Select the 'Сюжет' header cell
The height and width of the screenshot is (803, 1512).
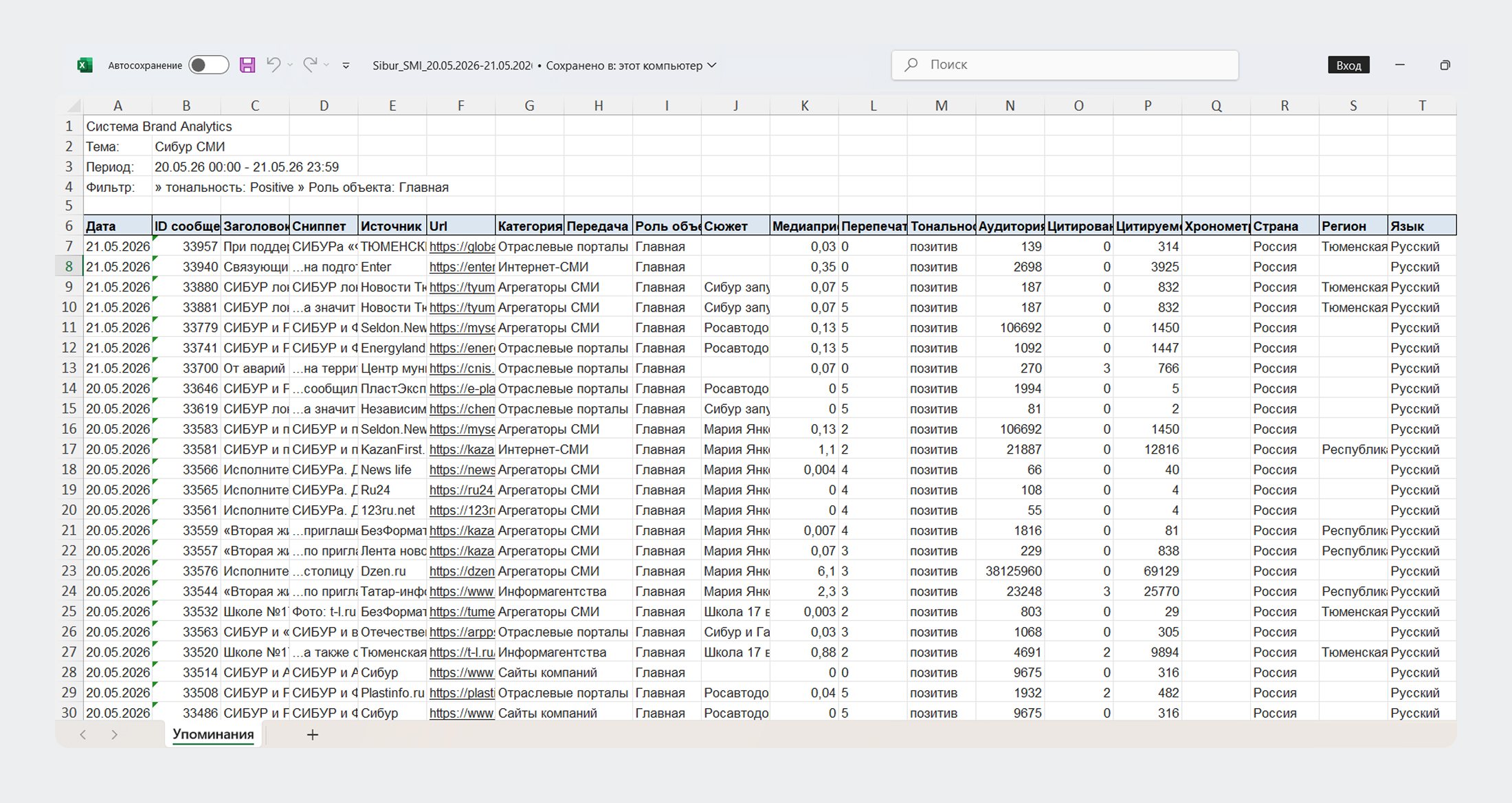(735, 226)
